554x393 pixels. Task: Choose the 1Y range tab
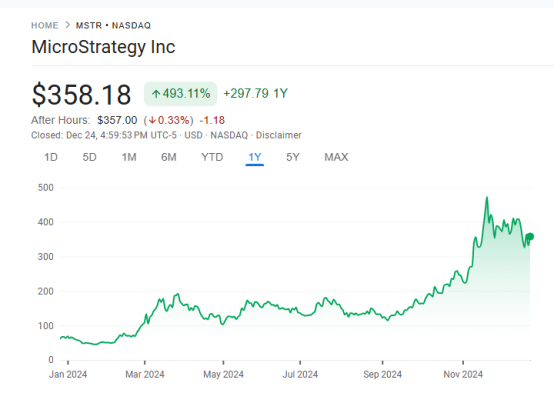point(254,157)
